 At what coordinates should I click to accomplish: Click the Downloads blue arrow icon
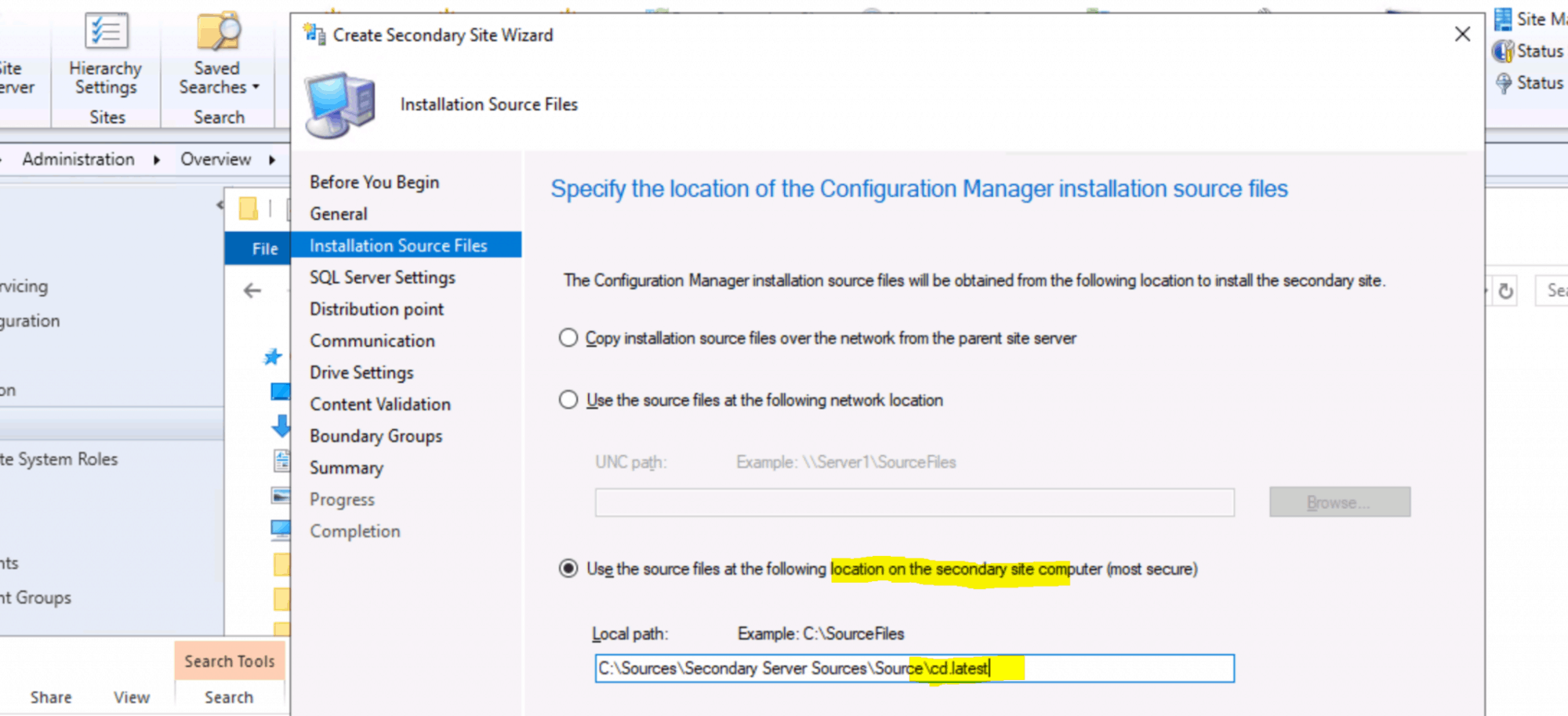[281, 426]
